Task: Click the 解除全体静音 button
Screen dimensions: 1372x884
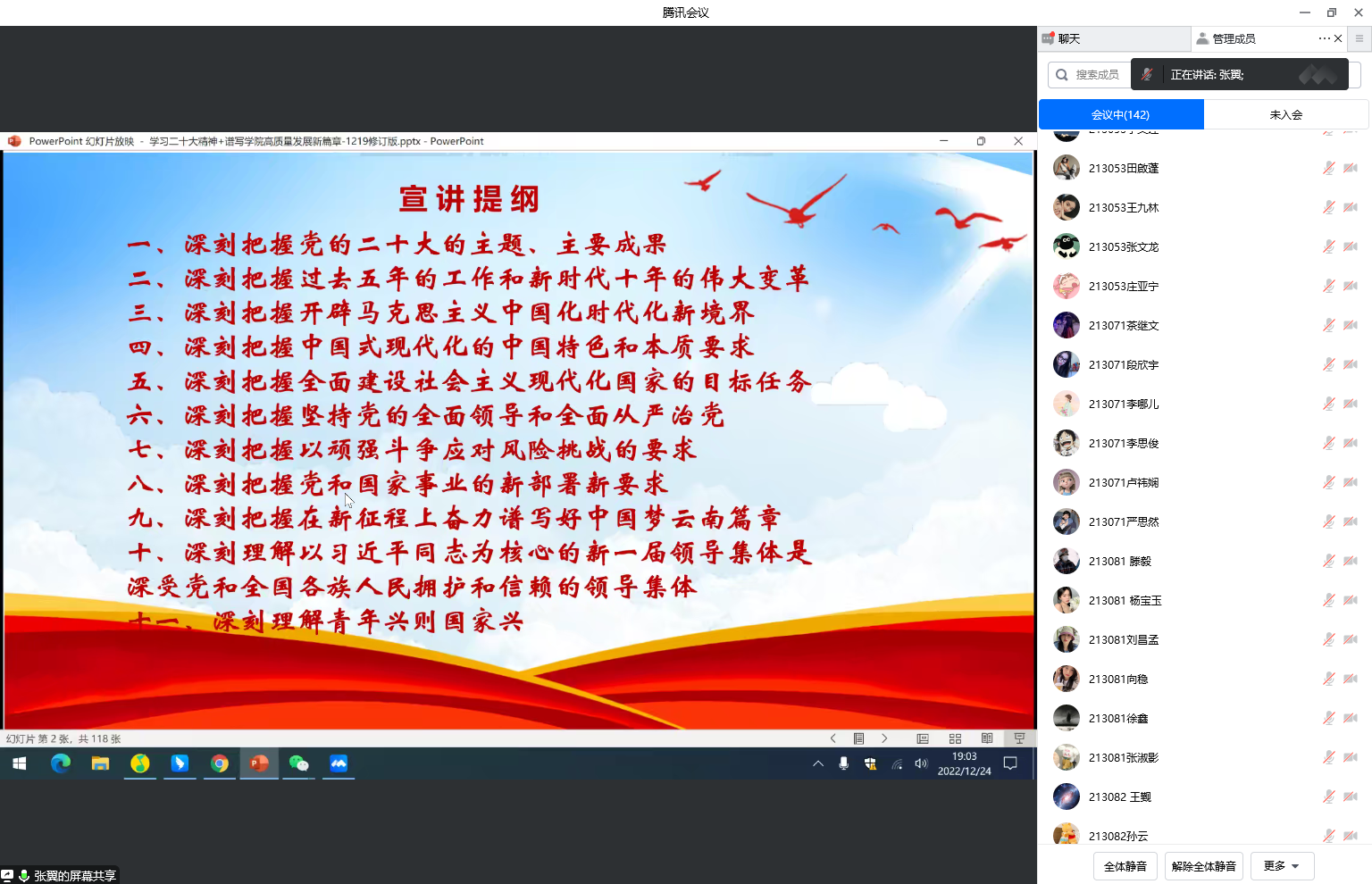Action: pos(1203,865)
